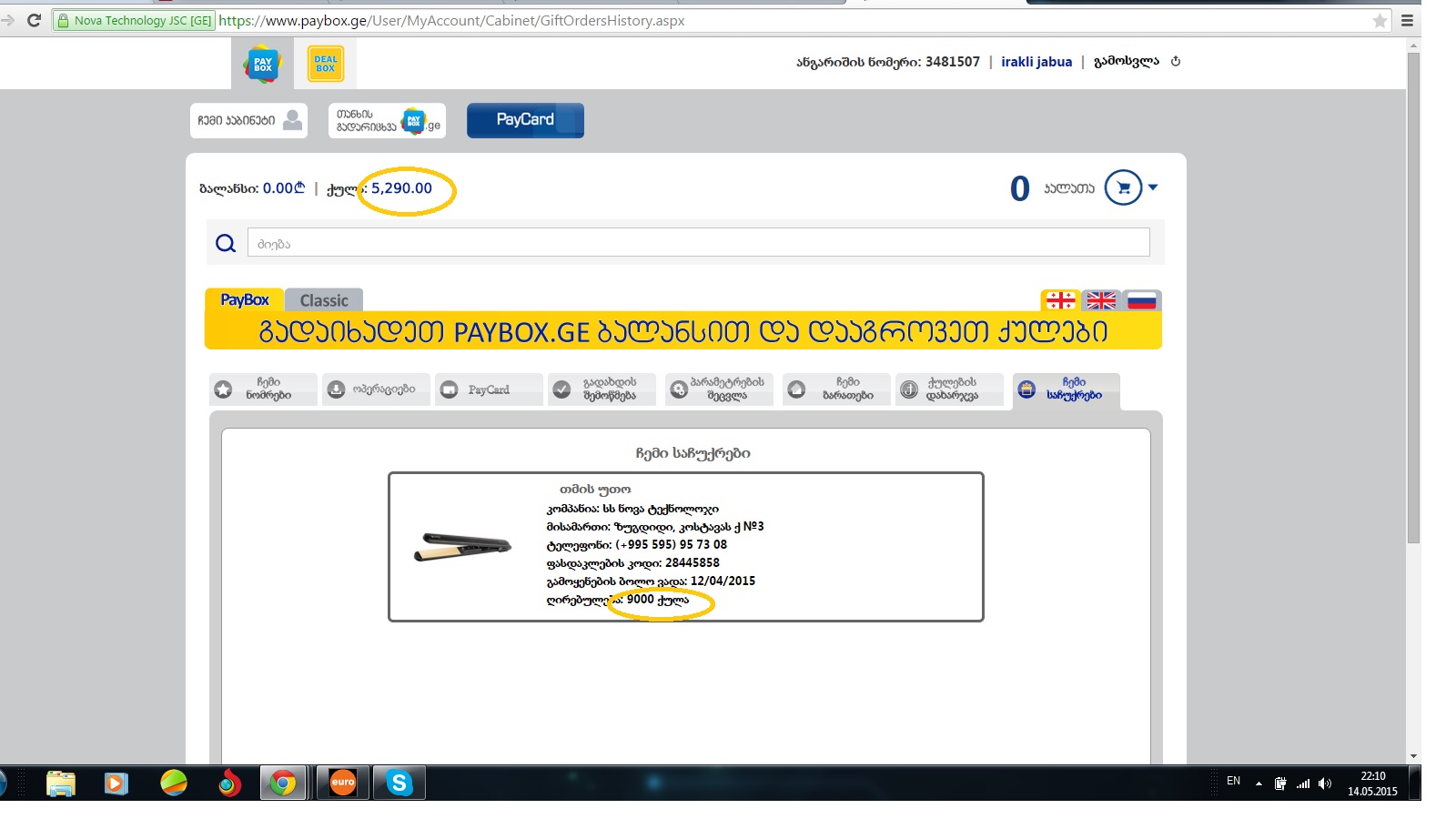Click the EN language indicator in tray
The width and height of the screenshot is (1456, 819).
point(1233,781)
